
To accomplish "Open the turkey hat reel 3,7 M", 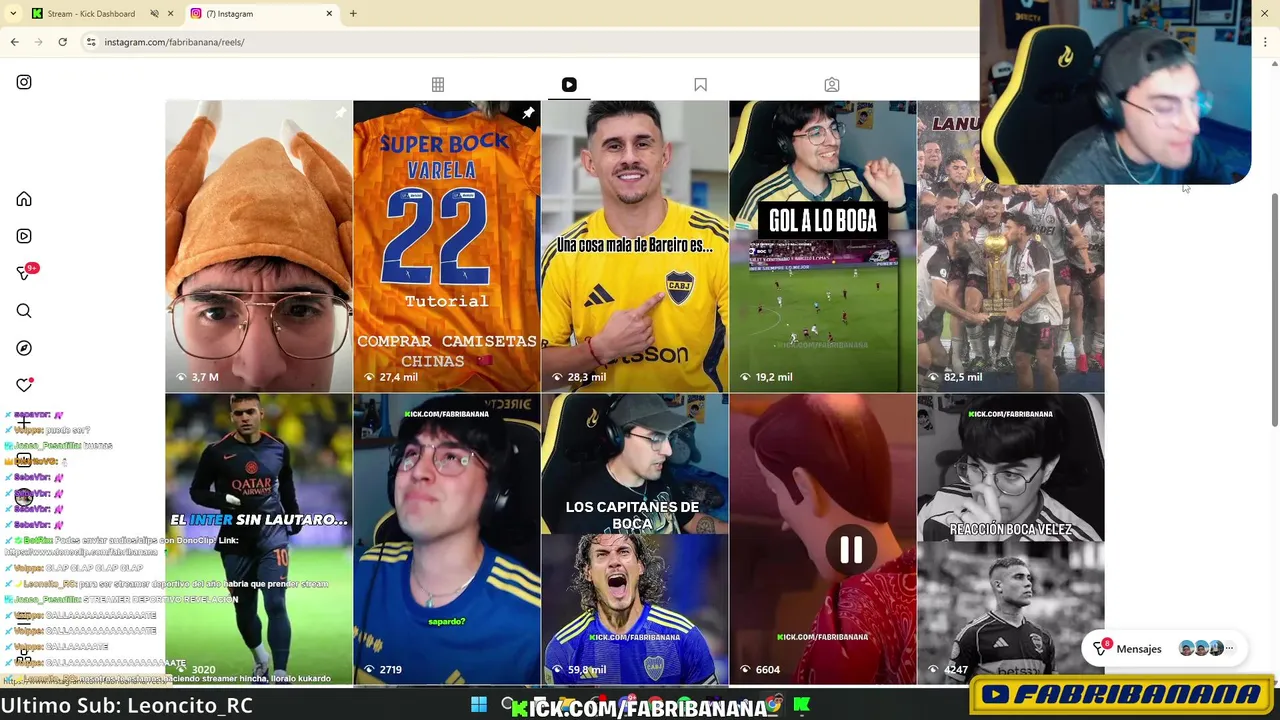I will (x=259, y=246).
